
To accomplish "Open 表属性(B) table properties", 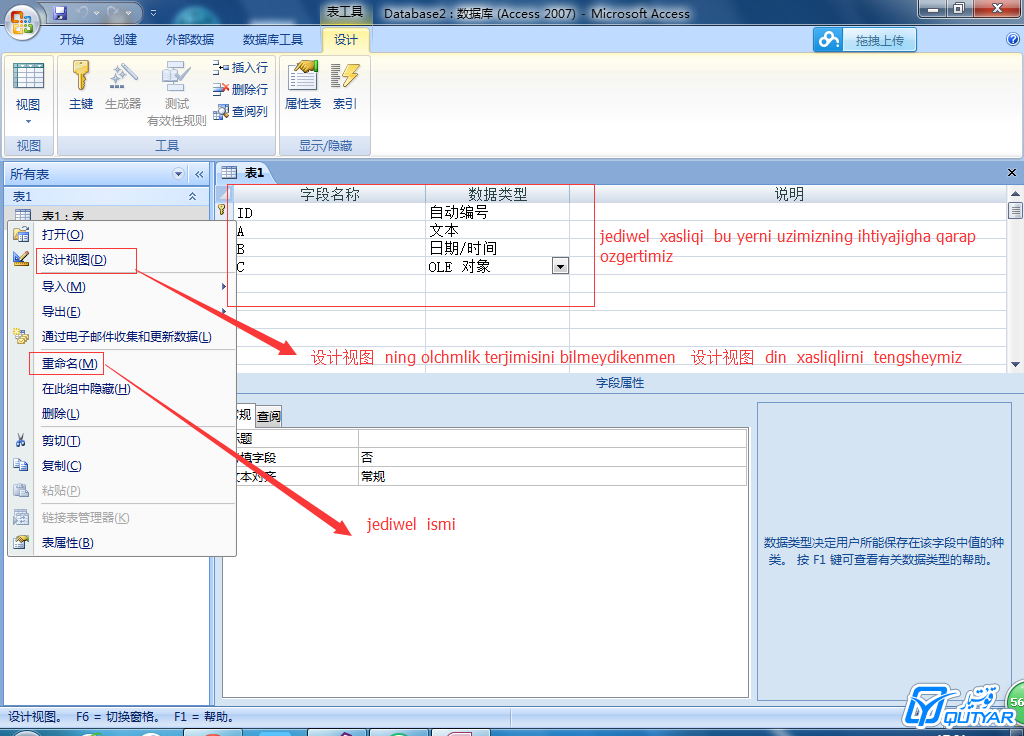I will [122, 543].
